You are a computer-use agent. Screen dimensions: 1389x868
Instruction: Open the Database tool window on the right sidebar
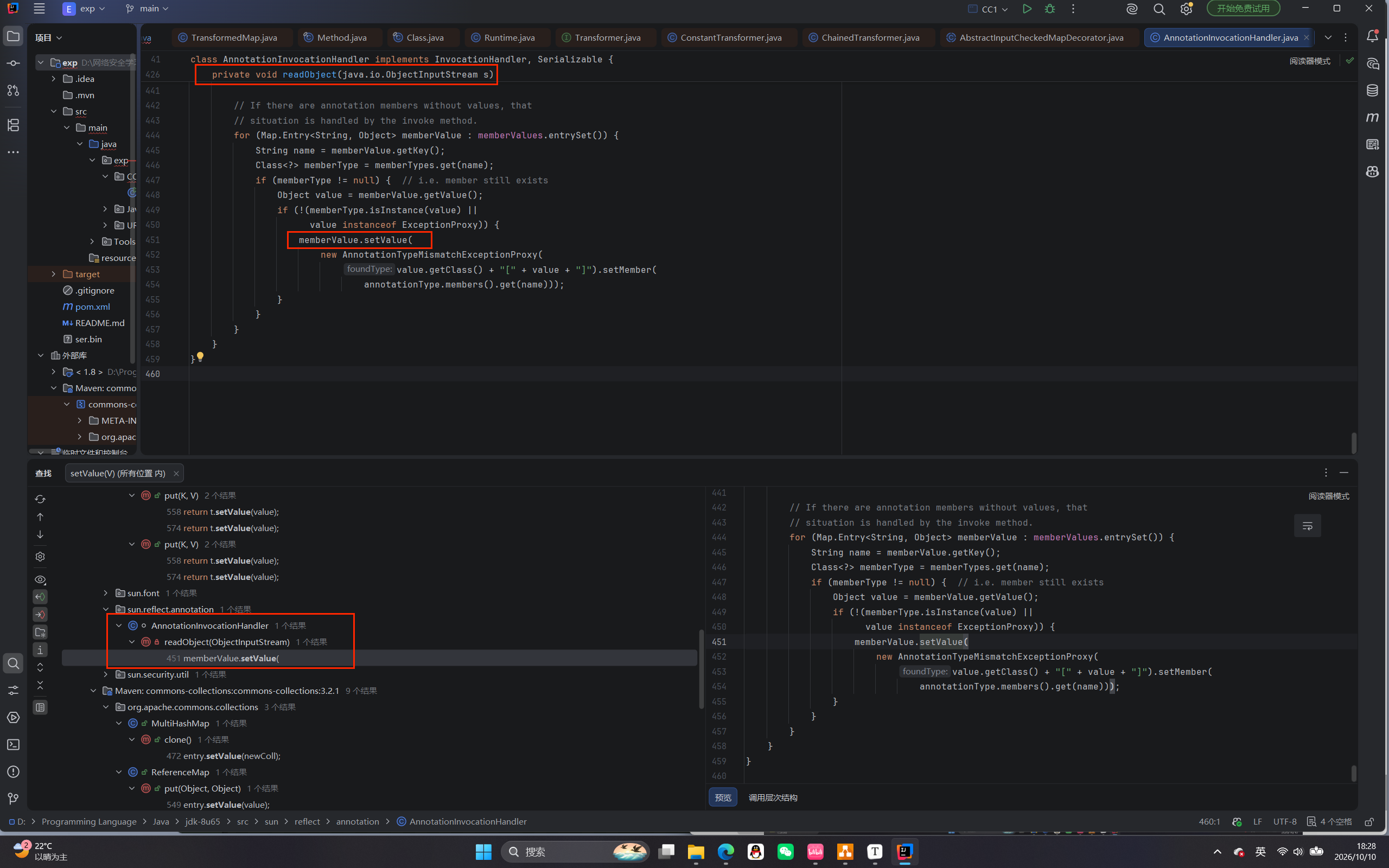click(1372, 90)
